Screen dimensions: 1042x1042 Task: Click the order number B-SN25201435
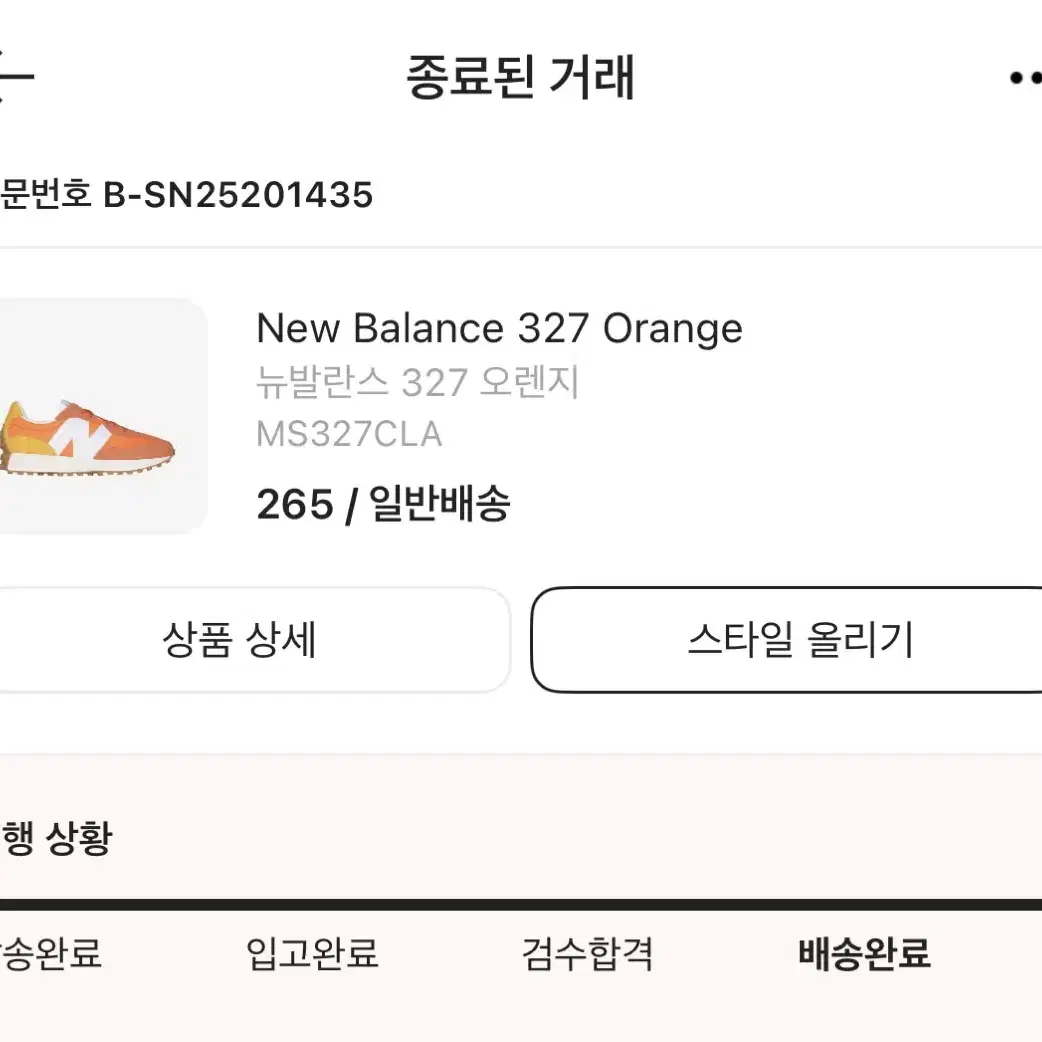pos(238,195)
